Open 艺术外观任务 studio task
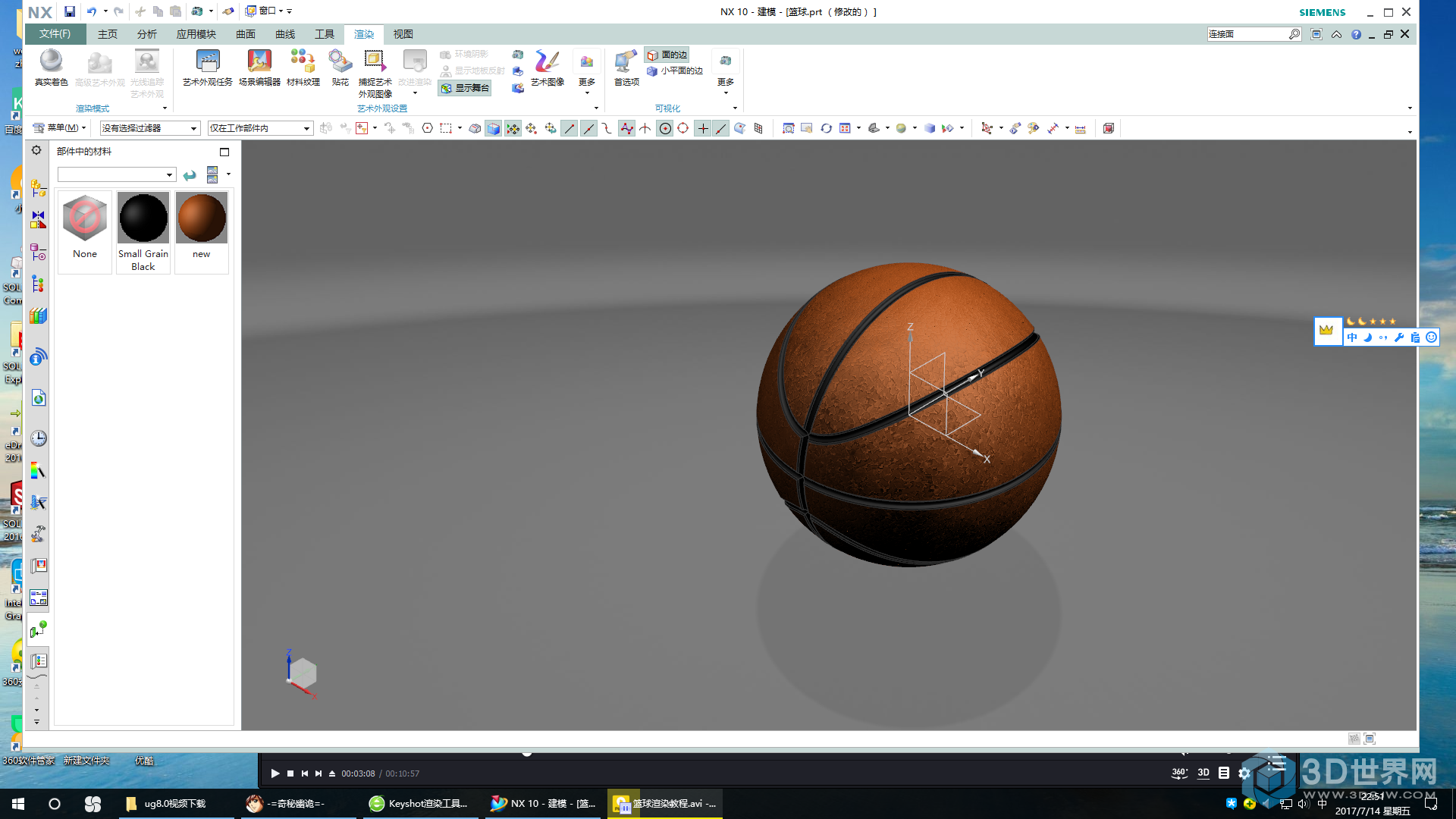 click(207, 68)
